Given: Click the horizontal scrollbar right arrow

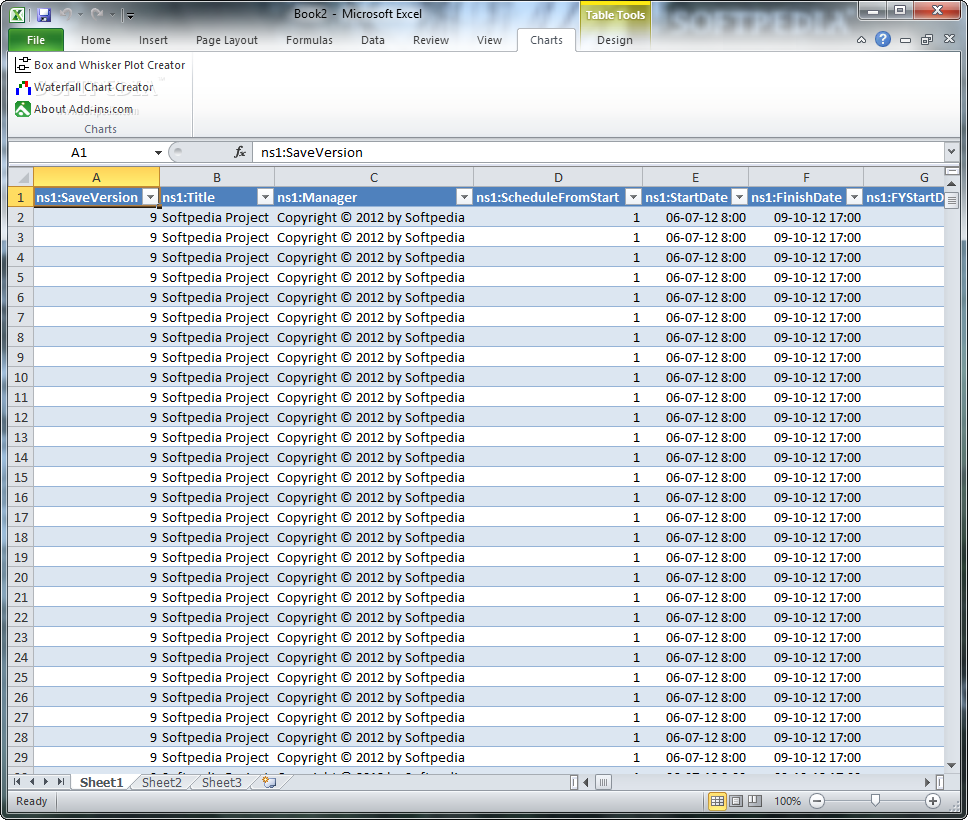Looking at the screenshot, I should coord(927,782).
